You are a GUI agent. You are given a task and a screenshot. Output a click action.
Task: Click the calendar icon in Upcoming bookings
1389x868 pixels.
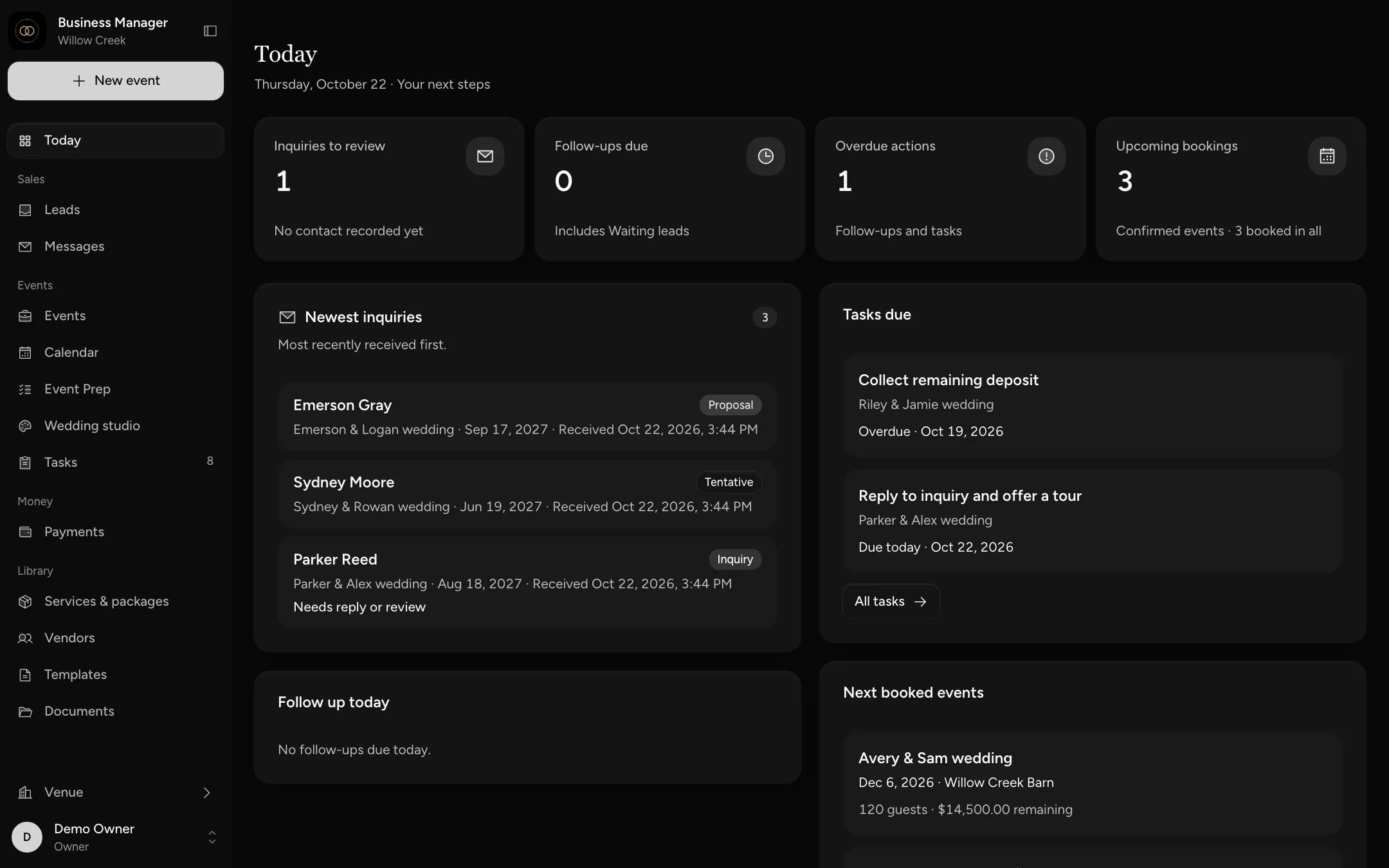pos(1327,156)
